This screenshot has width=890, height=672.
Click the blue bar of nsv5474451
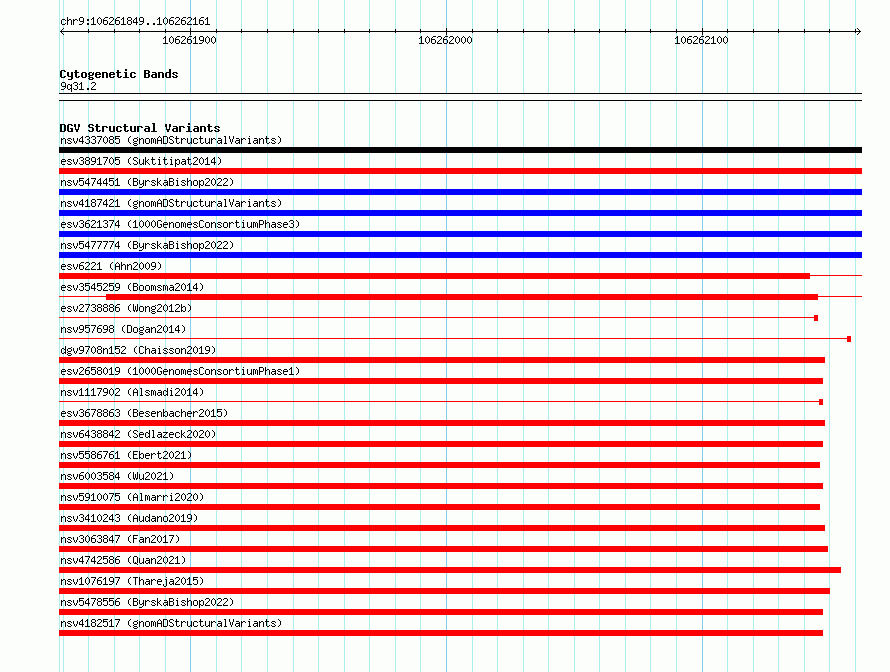coord(460,192)
